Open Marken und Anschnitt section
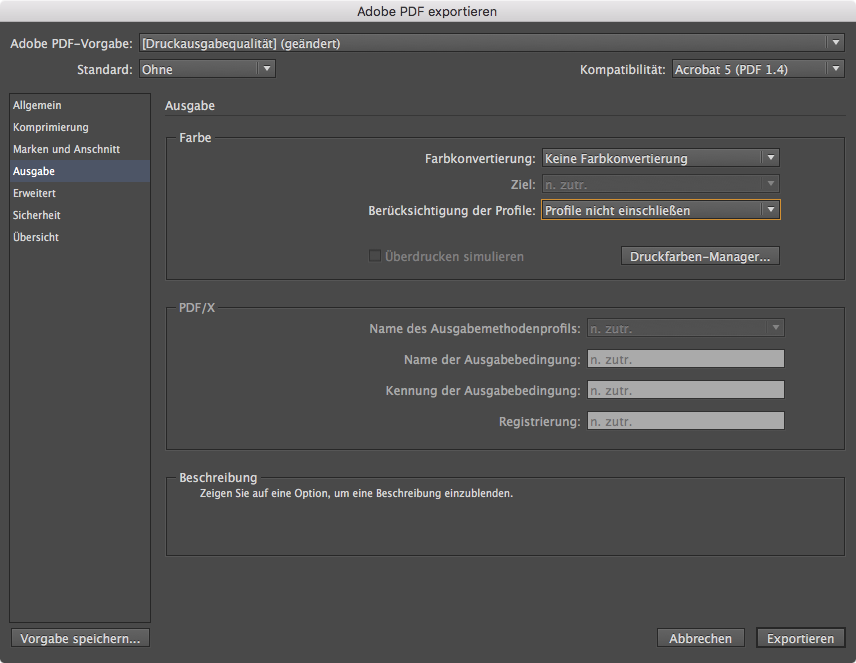This screenshot has width=856, height=663. click(80, 149)
